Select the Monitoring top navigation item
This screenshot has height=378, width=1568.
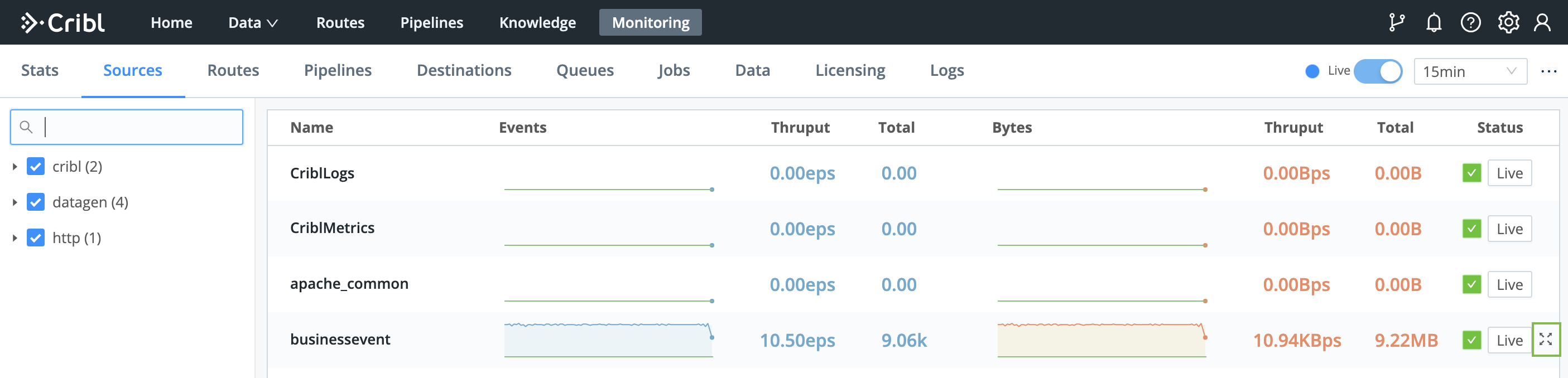[650, 22]
